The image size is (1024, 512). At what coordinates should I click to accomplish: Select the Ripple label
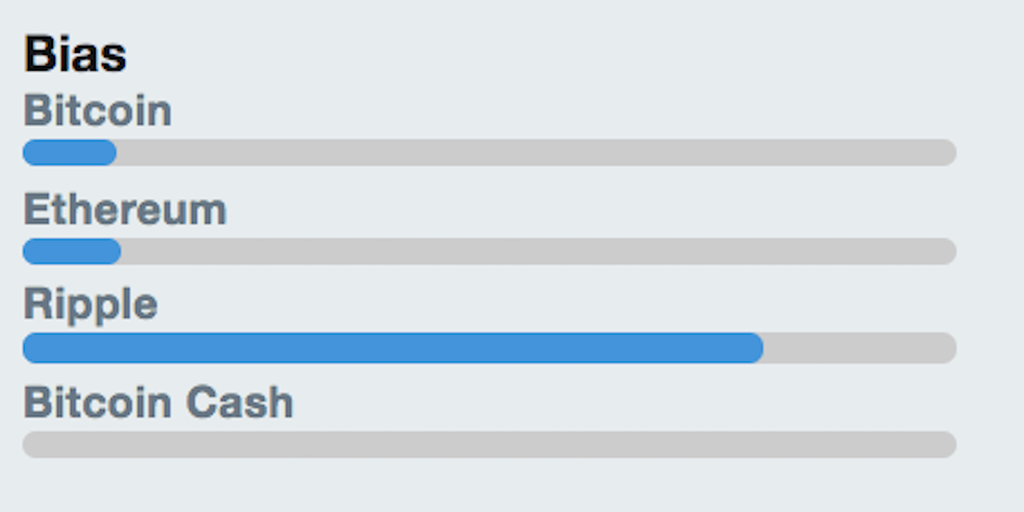click(90, 305)
